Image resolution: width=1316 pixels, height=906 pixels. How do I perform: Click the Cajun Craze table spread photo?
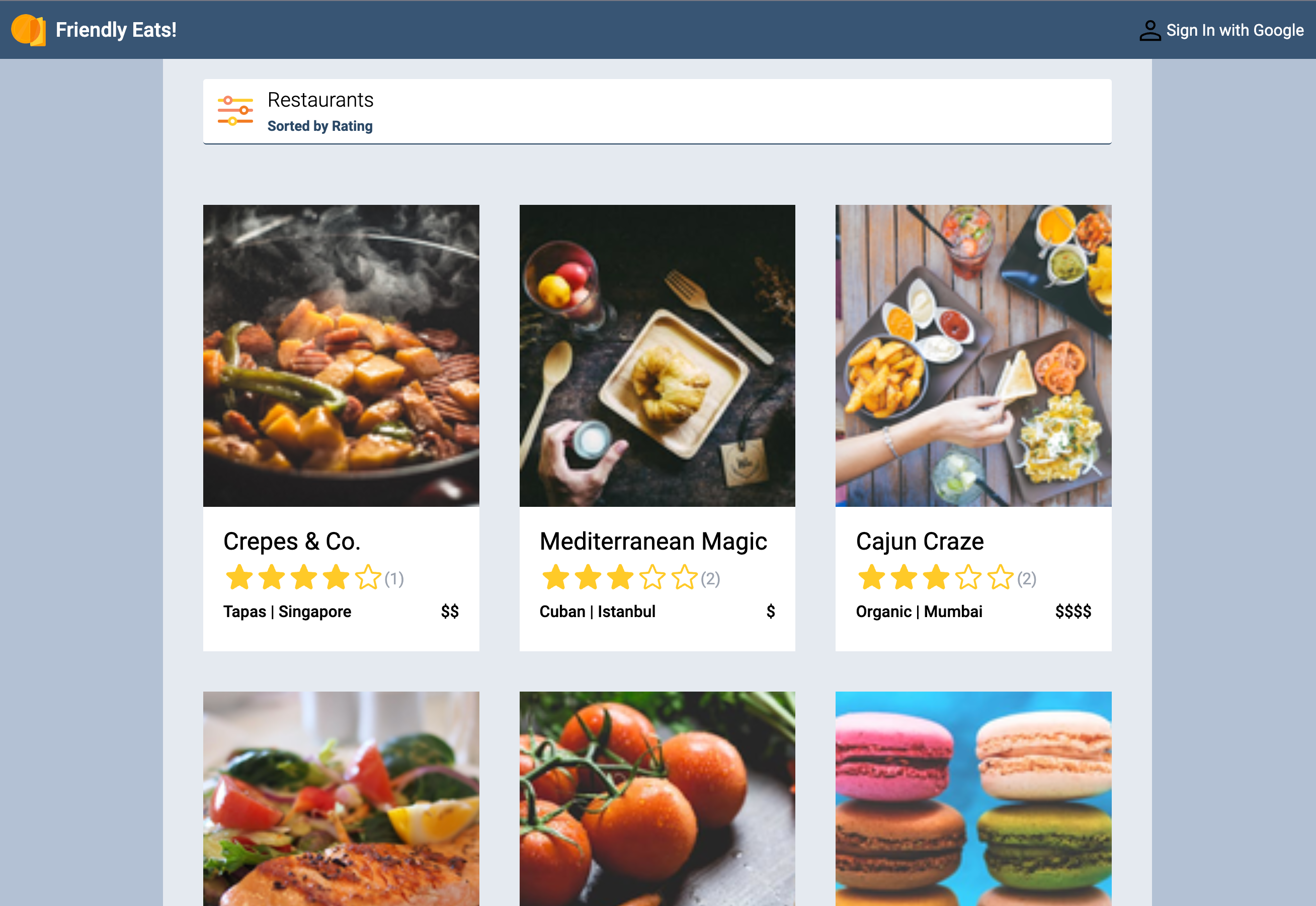[973, 355]
